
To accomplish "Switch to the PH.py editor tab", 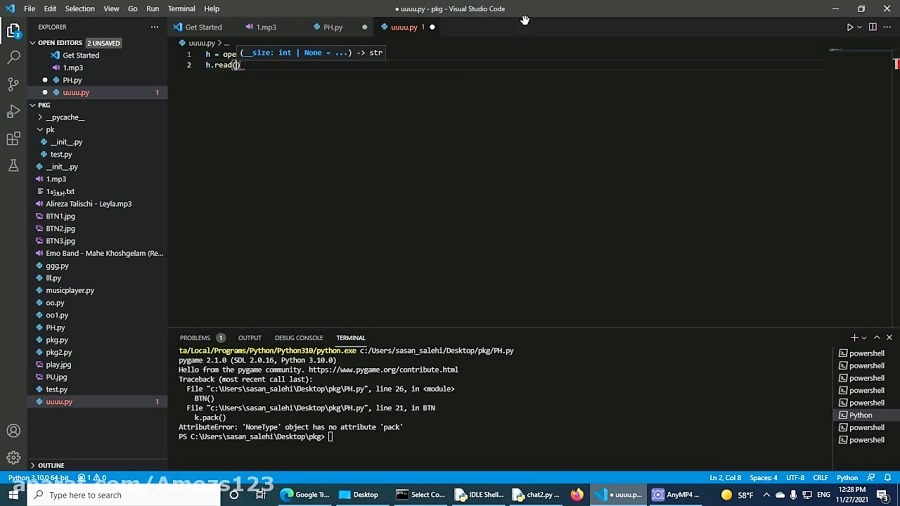I will pos(333,27).
